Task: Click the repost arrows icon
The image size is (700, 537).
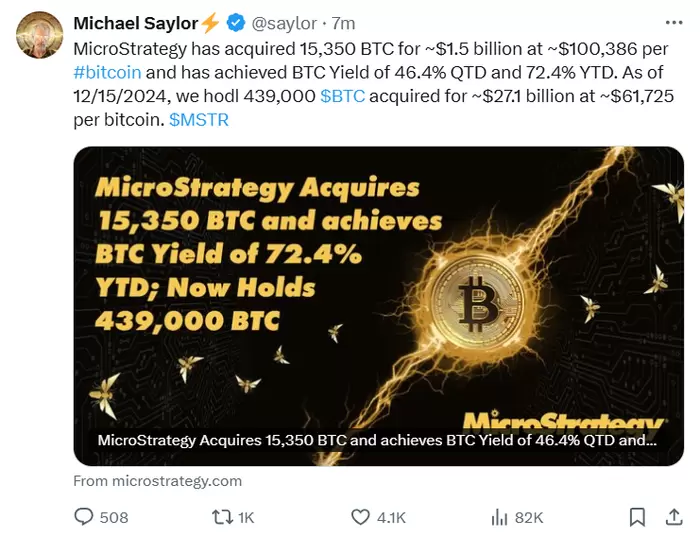Action: click(224, 517)
